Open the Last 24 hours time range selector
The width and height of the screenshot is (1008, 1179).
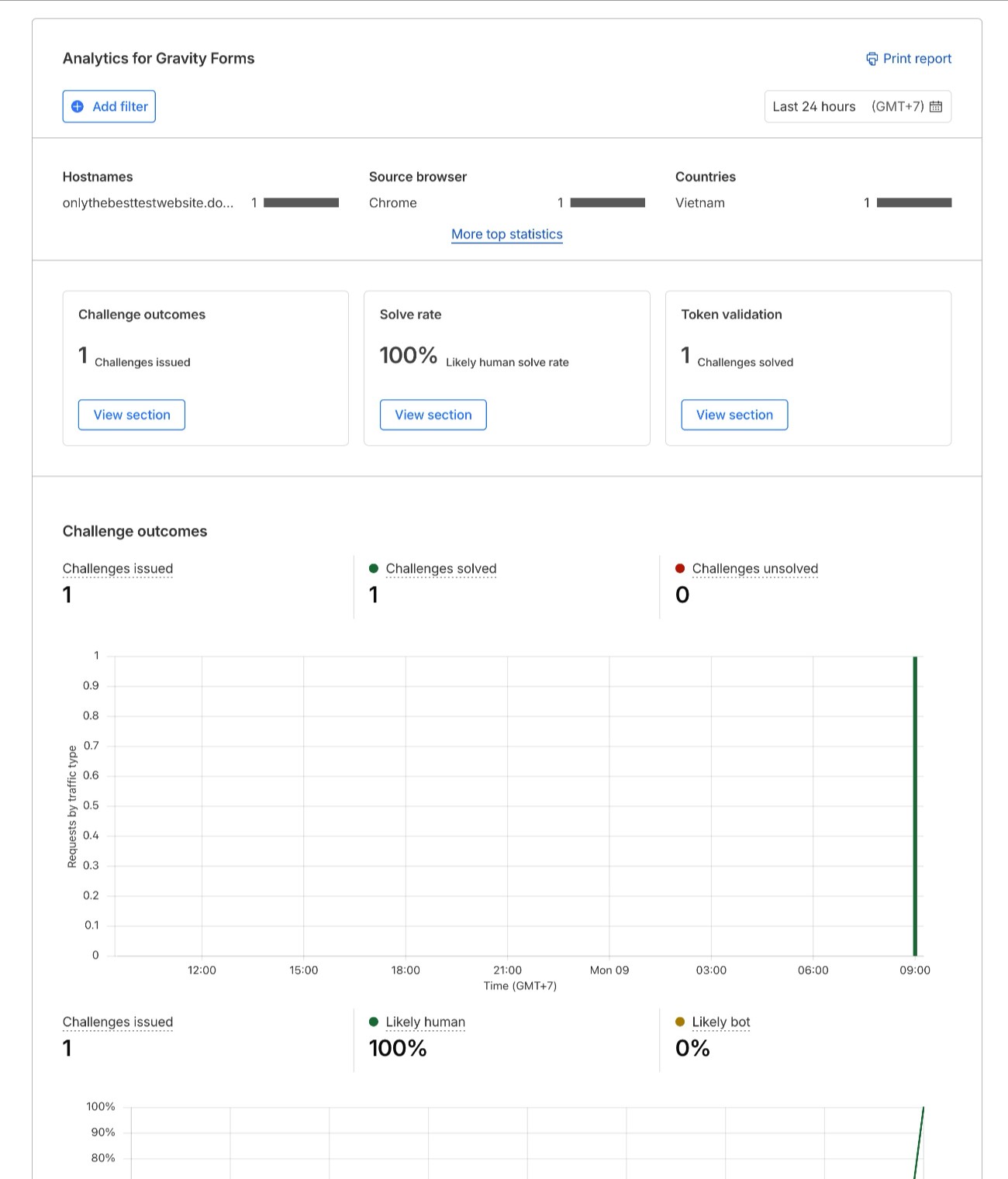[814, 106]
